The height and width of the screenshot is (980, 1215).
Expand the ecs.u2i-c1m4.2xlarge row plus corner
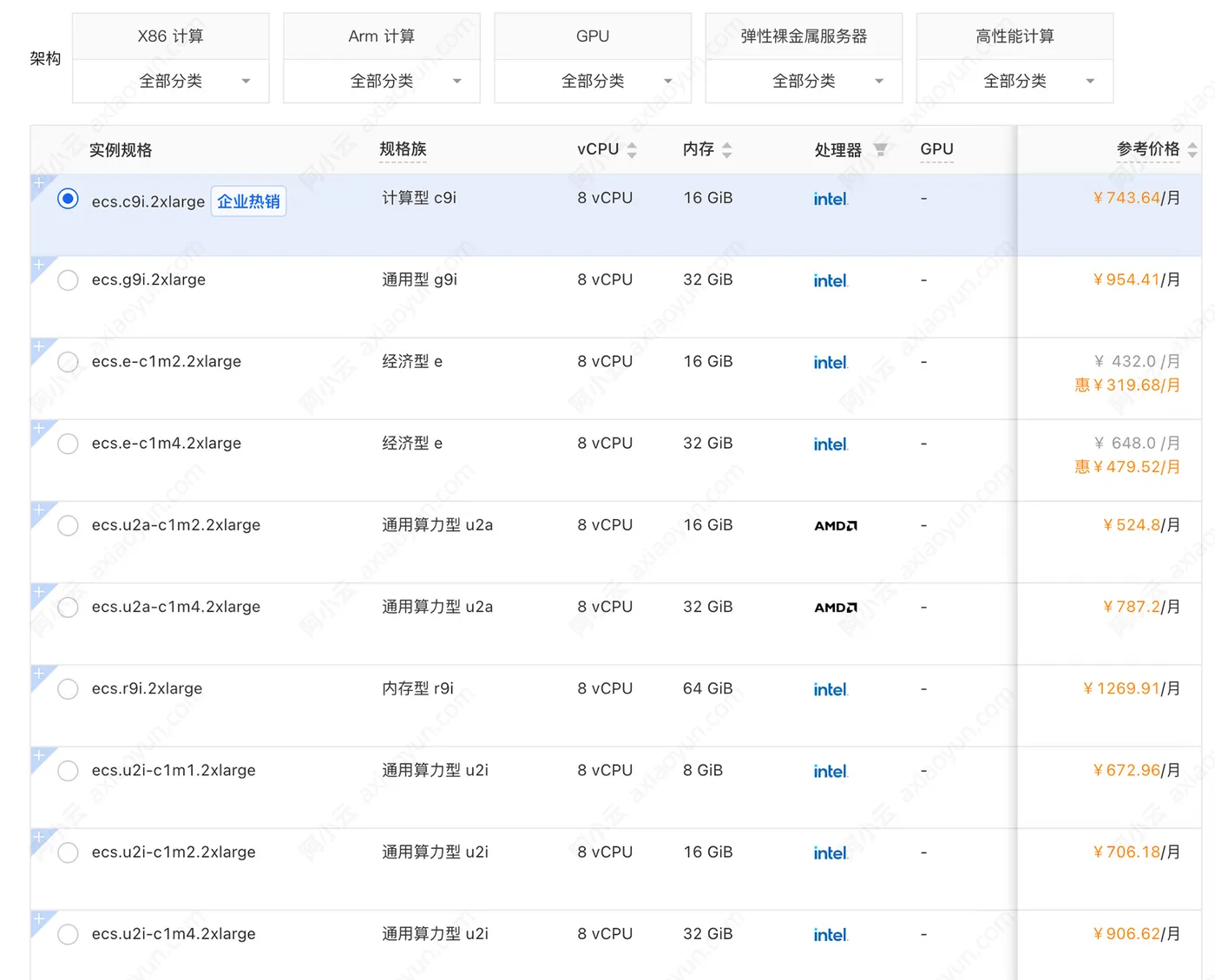pyautogui.click(x=39, y=918)
